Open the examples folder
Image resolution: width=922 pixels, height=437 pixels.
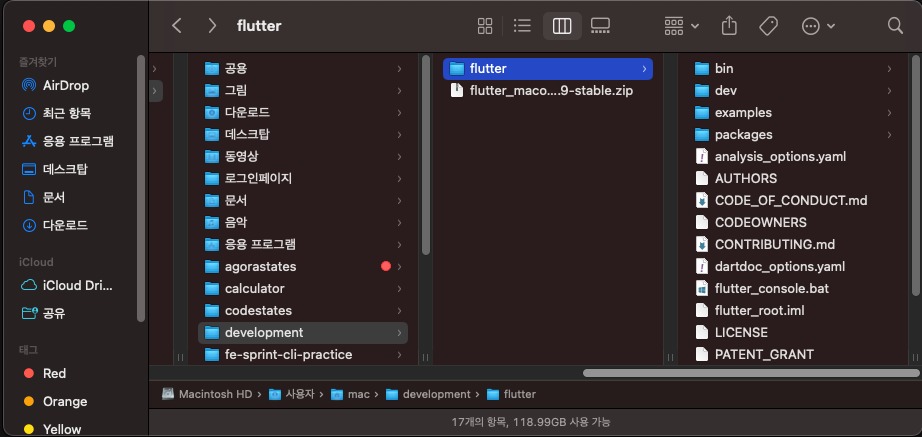coord(793,112)
